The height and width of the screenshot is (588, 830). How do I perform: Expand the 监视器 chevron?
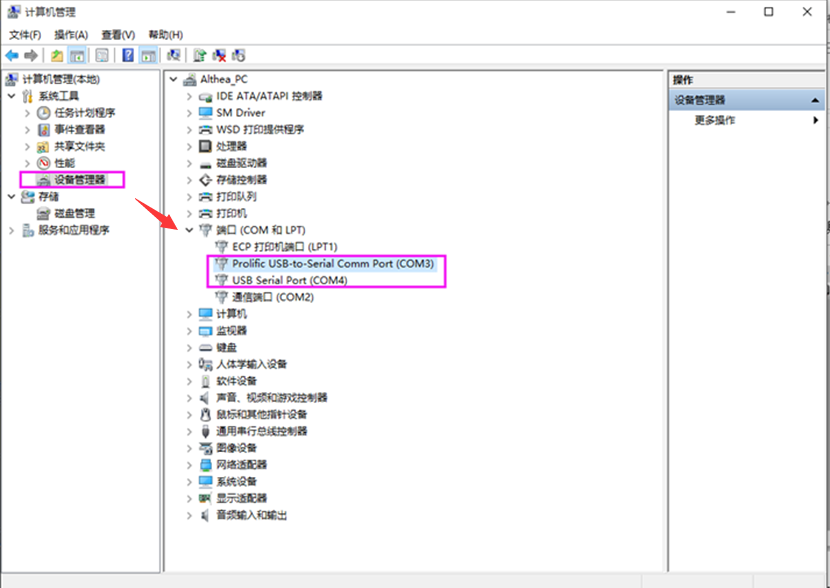[x=189, y=331]
